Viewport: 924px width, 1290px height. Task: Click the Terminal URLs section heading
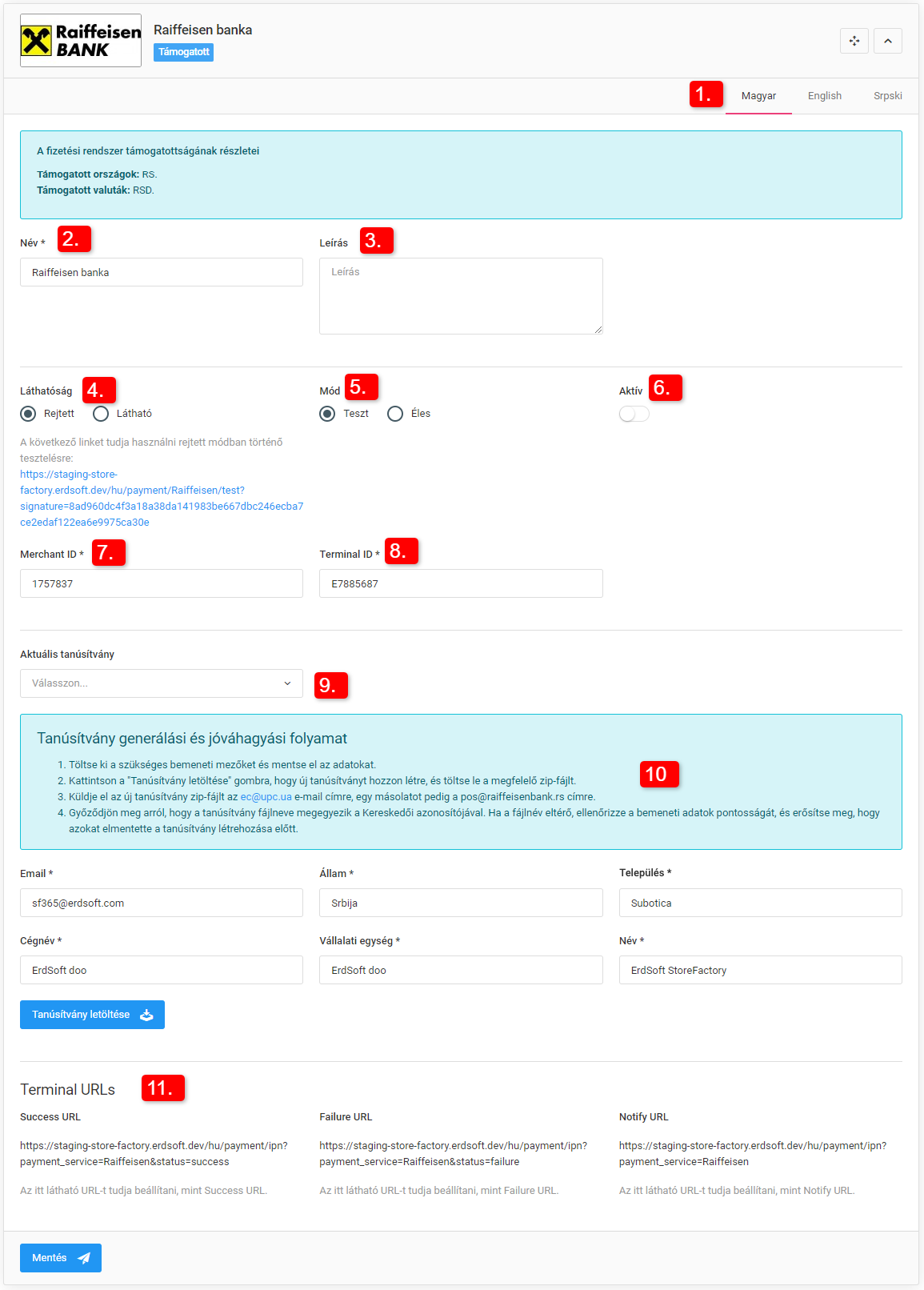coord(68,1090)
